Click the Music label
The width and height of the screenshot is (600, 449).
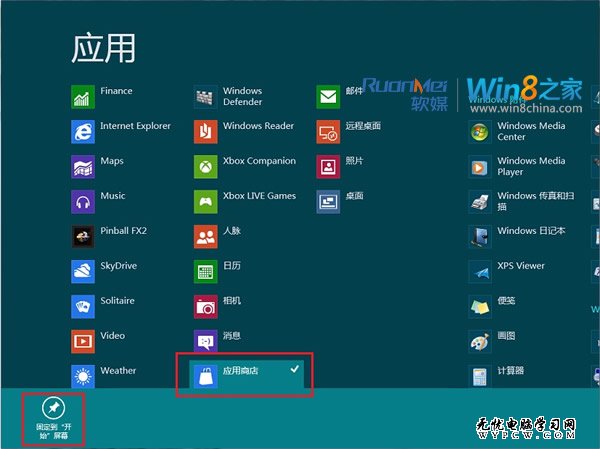pos(112,196)
